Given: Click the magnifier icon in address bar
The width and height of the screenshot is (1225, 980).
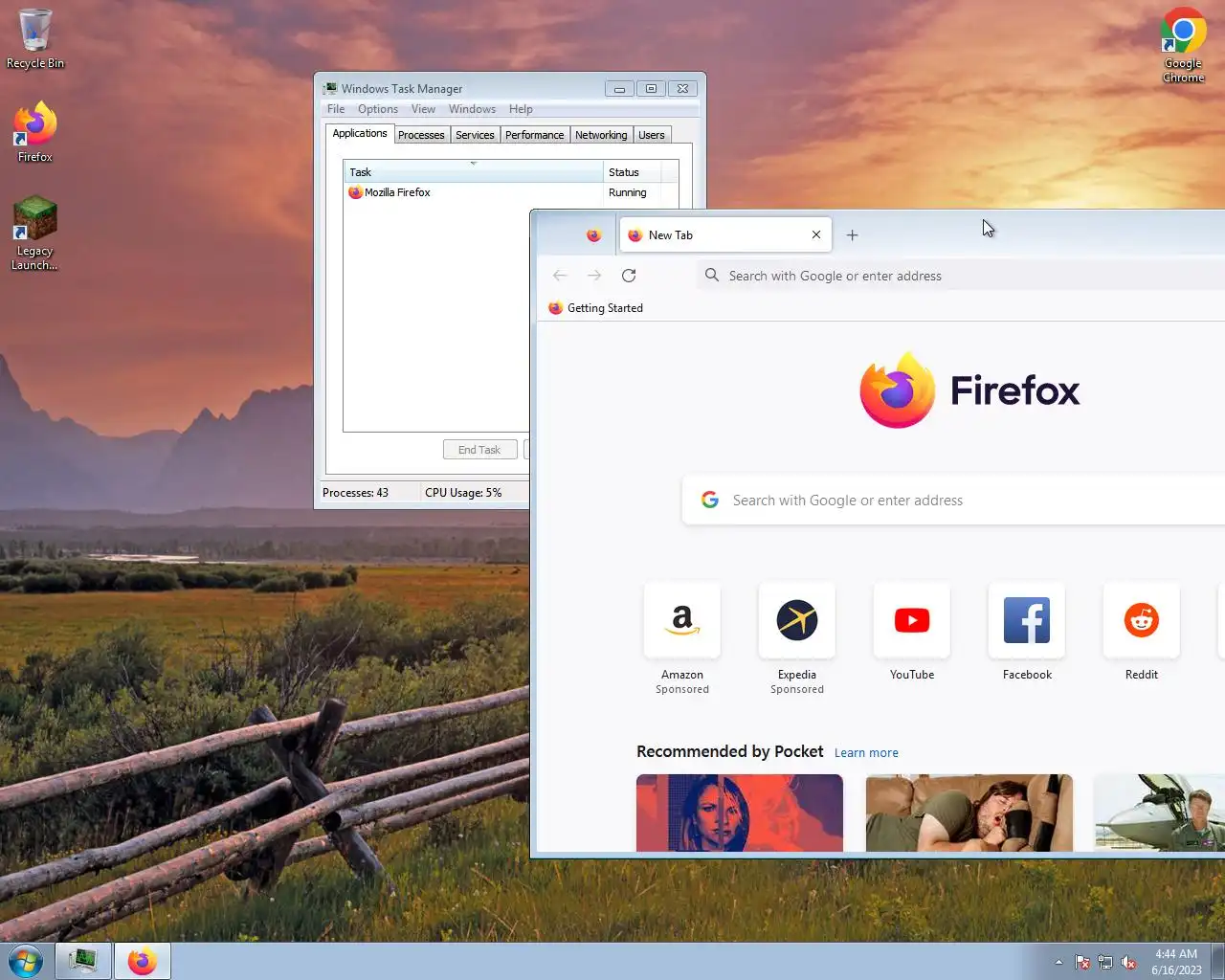Looking at the screenshot, I should (712, 276).
